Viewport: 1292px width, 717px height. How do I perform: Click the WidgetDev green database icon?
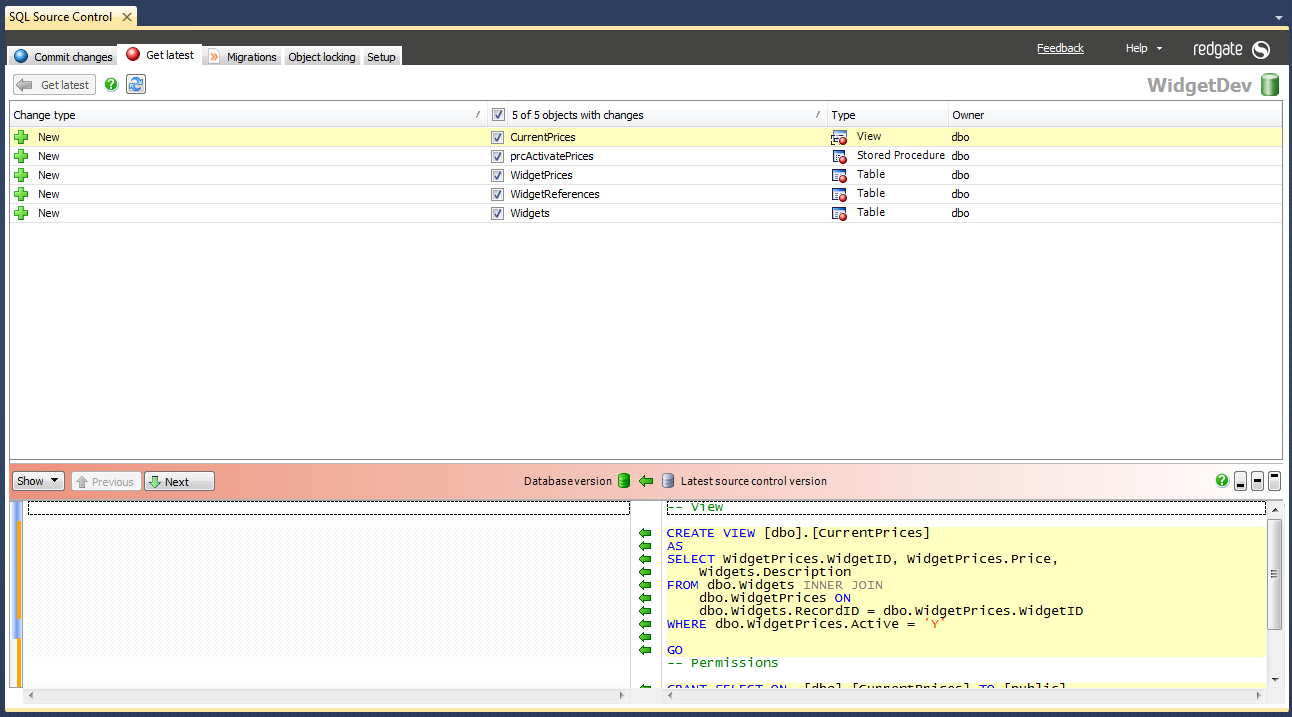(x=1269, y=85)
